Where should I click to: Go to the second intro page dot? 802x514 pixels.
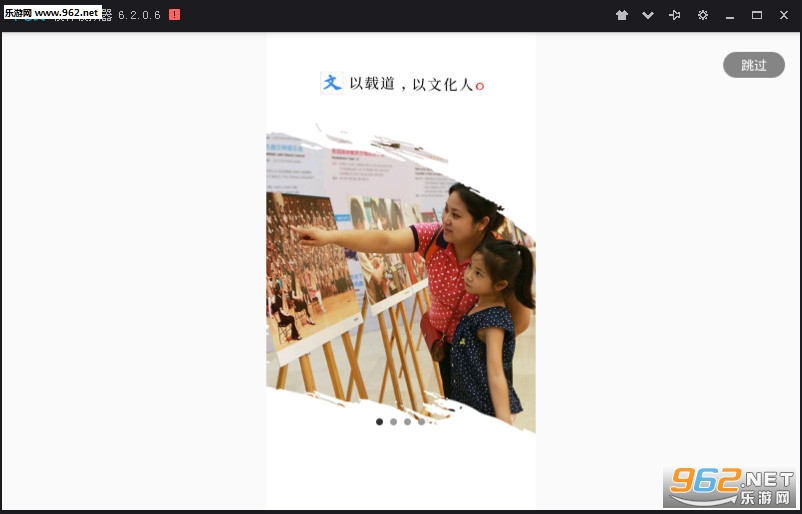tap(393, 422)
